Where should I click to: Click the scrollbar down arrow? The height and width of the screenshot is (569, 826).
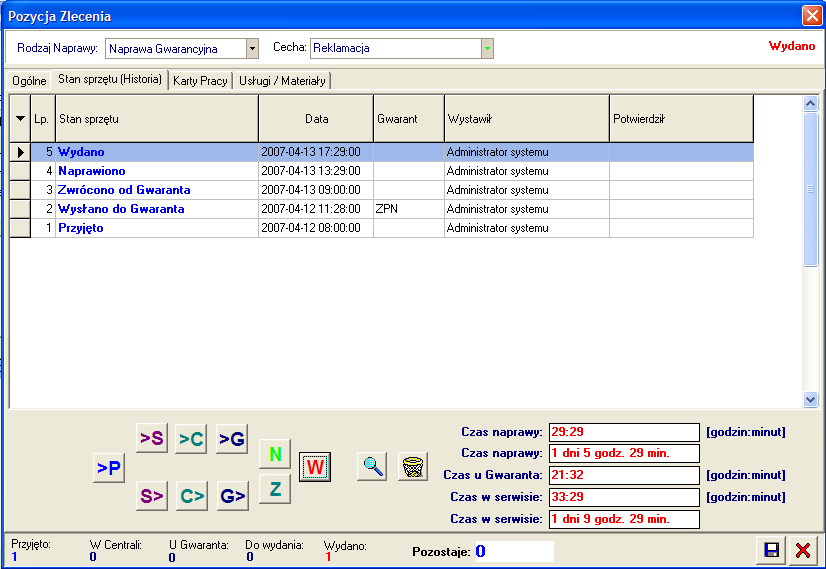tap(810, 400)
